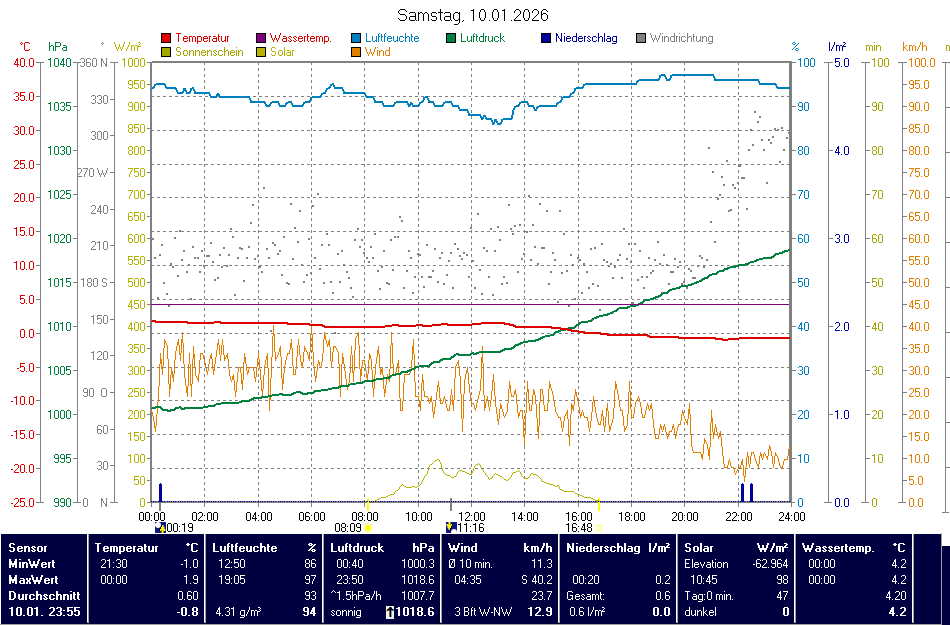Screen dimensions: 950x625
Task: Click the blue Luftfeuchte legend square
Action: (x=357, y=39)
